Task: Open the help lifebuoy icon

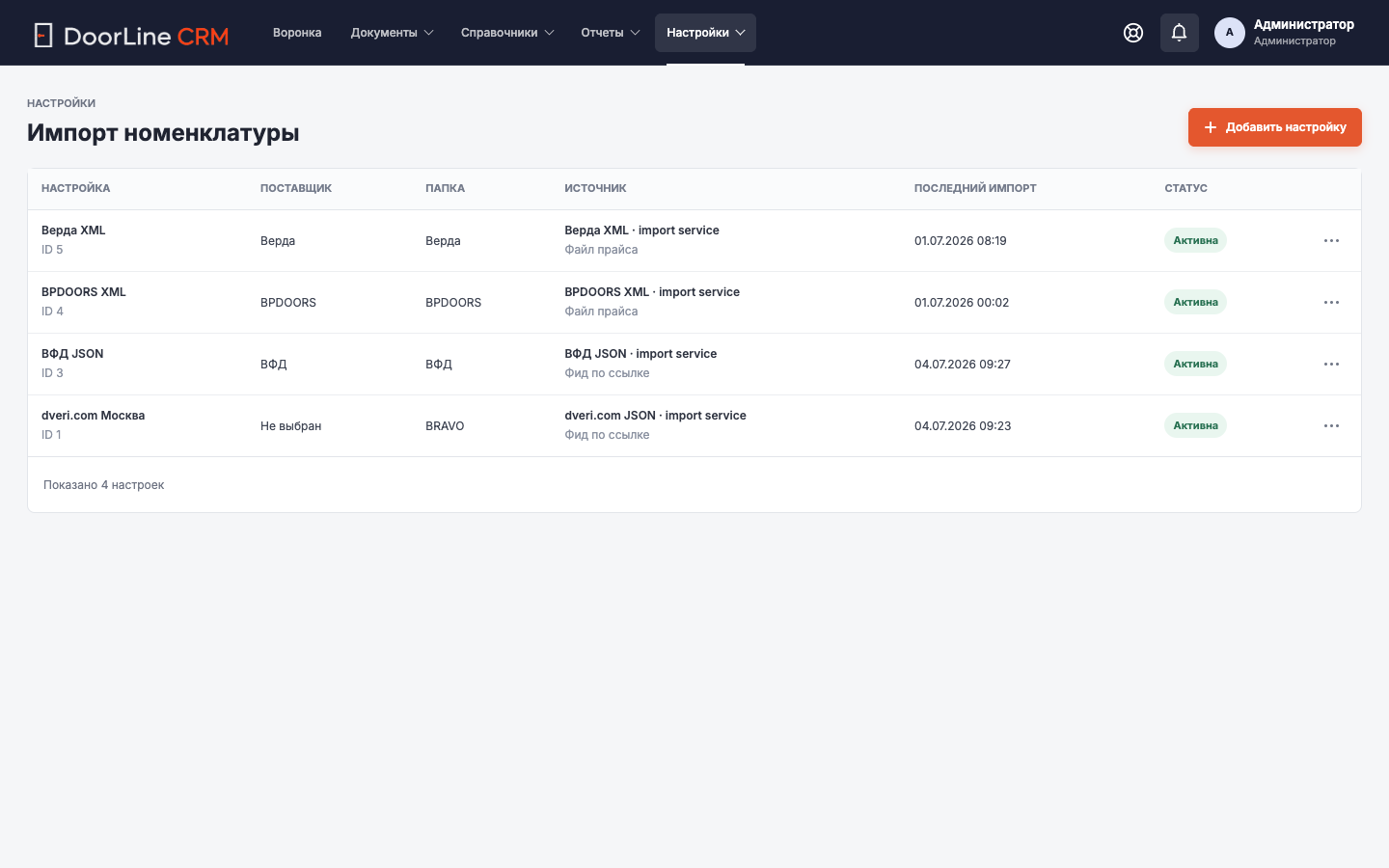Action: tap(1133, 33)
